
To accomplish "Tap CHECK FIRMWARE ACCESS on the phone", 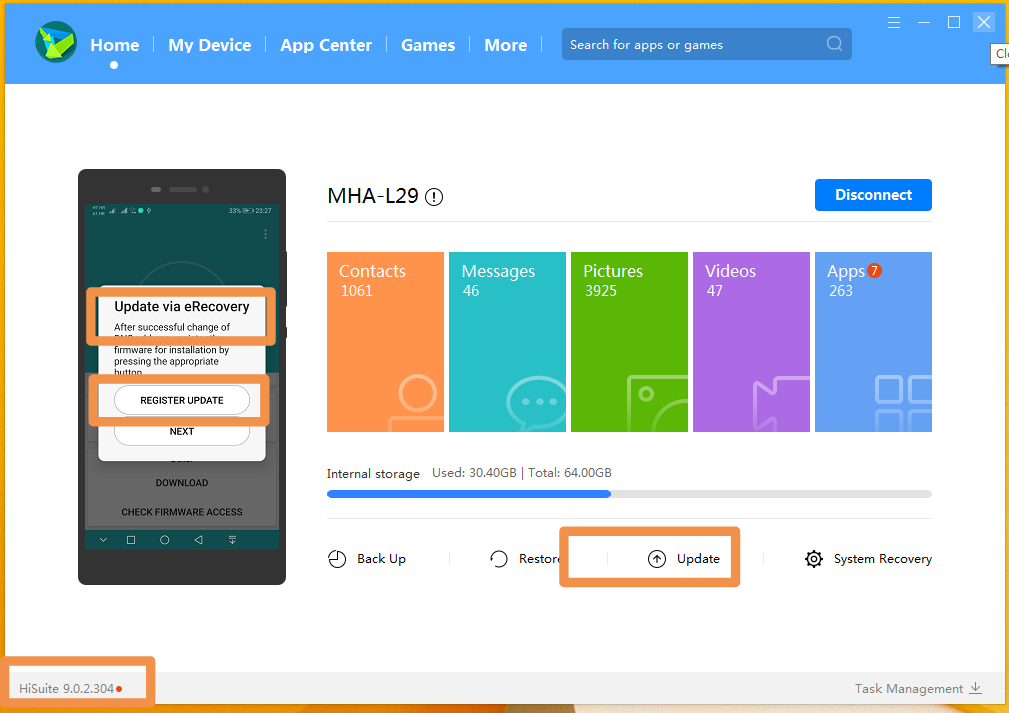I will (x=182, y=512).
